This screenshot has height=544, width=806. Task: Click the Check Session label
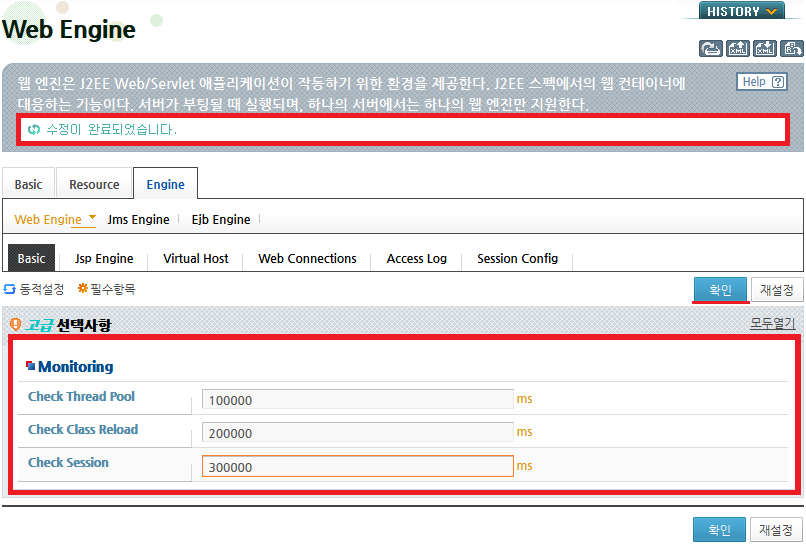(68, 462)
